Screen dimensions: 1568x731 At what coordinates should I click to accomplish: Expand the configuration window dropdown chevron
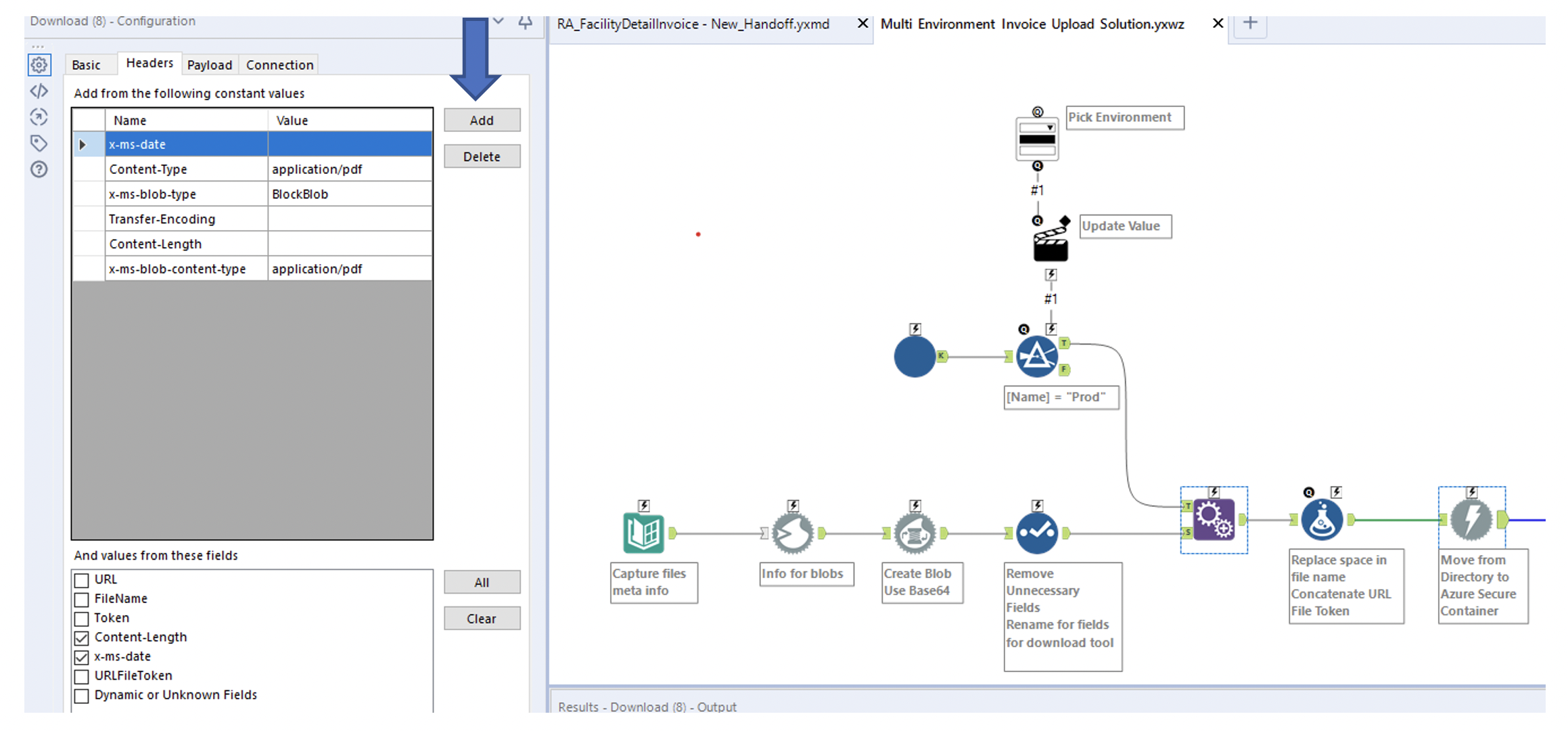coord(499,21)
